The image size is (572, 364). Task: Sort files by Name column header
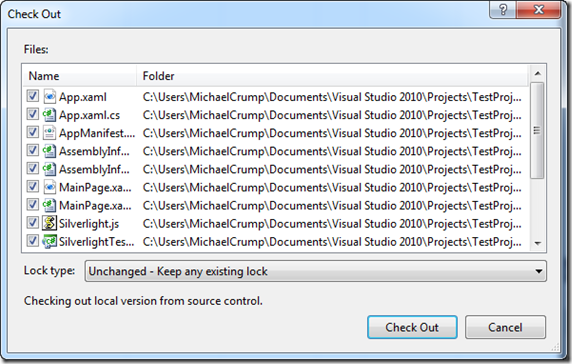point(80,76)
